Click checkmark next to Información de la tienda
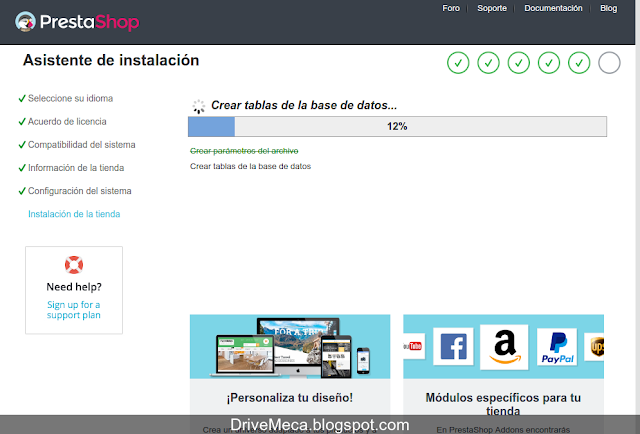This screenshot has width=640, height=434. [22, 168]
